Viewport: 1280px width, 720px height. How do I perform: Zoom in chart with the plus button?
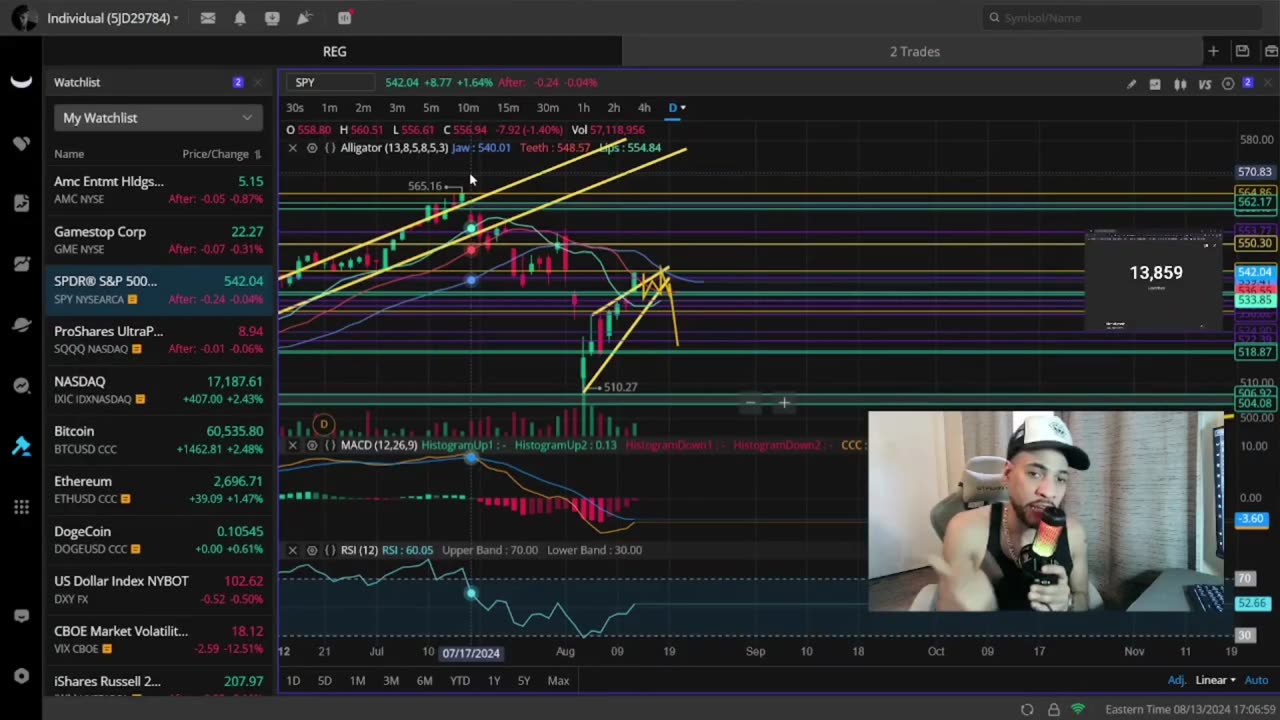(784, 403)
